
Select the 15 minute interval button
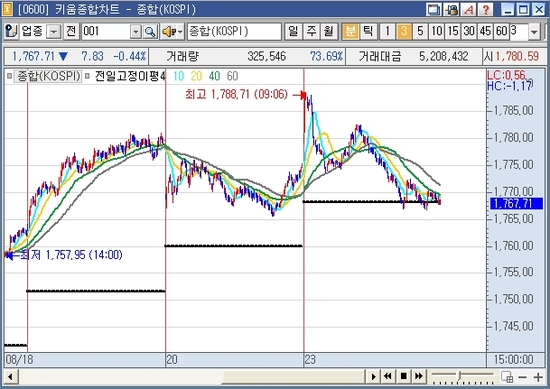point(453,32)
